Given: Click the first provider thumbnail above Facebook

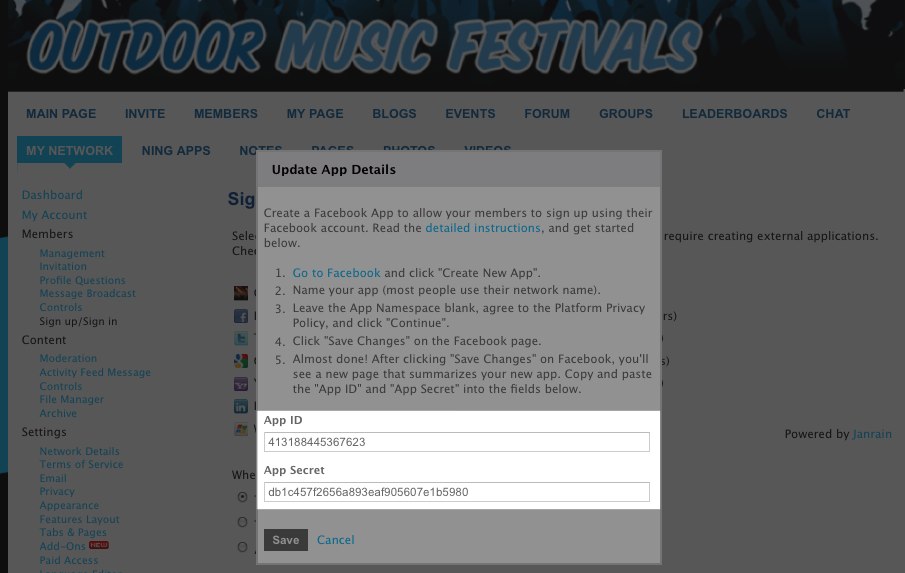Looking at the screenshot, I should [241, 293].
